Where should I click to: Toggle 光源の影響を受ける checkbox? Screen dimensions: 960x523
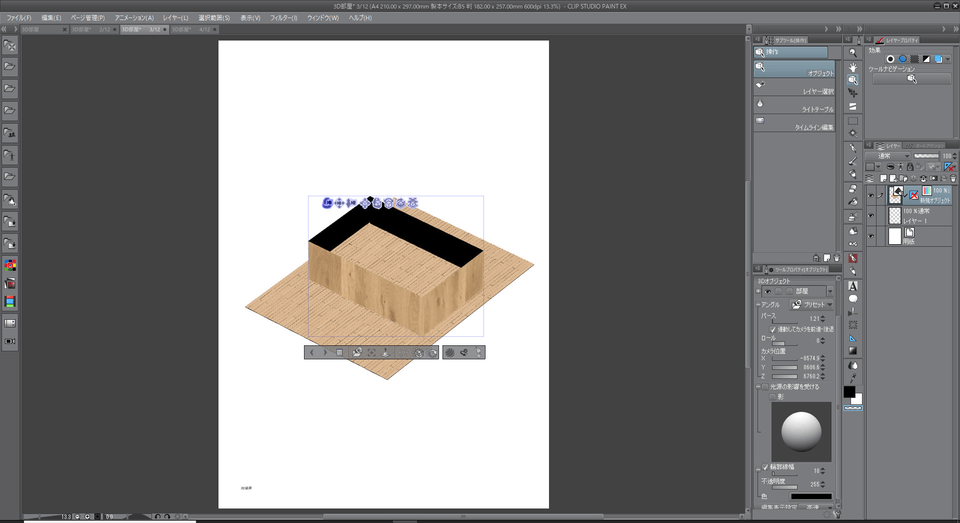[x=767, y=386]
